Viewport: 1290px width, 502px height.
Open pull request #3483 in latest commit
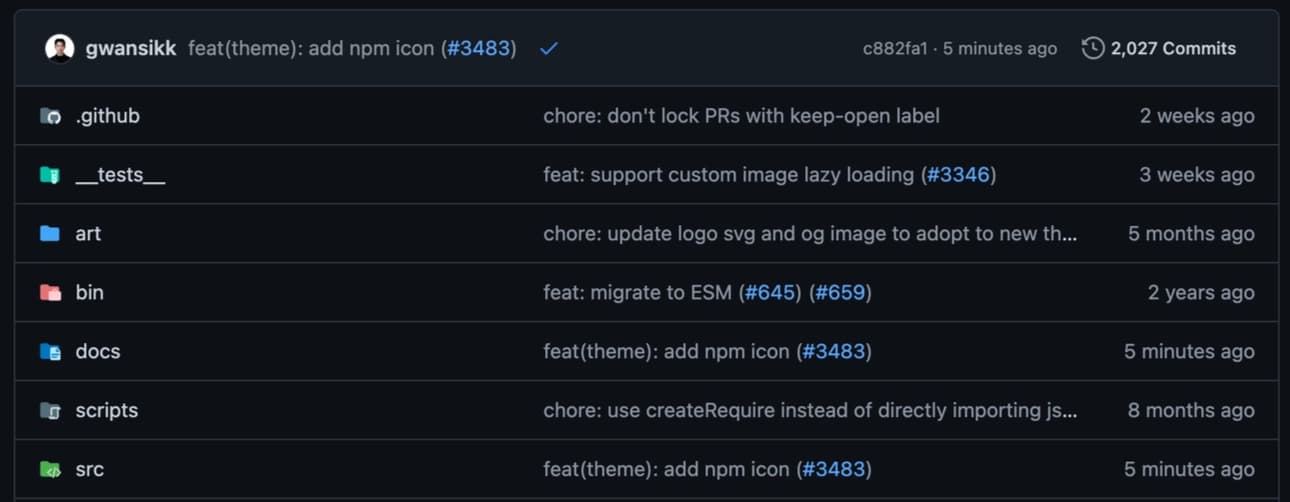(x=478, y=48)
